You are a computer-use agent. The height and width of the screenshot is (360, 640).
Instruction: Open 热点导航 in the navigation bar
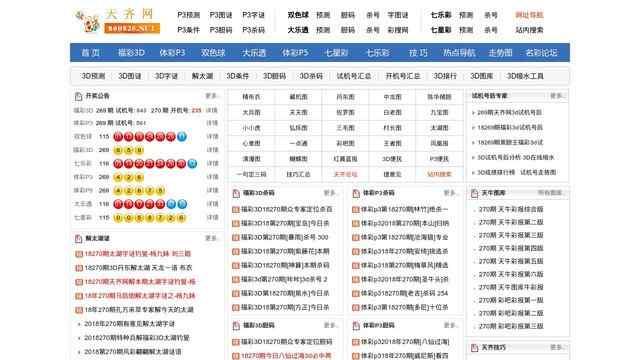click(x=459, y=53)
